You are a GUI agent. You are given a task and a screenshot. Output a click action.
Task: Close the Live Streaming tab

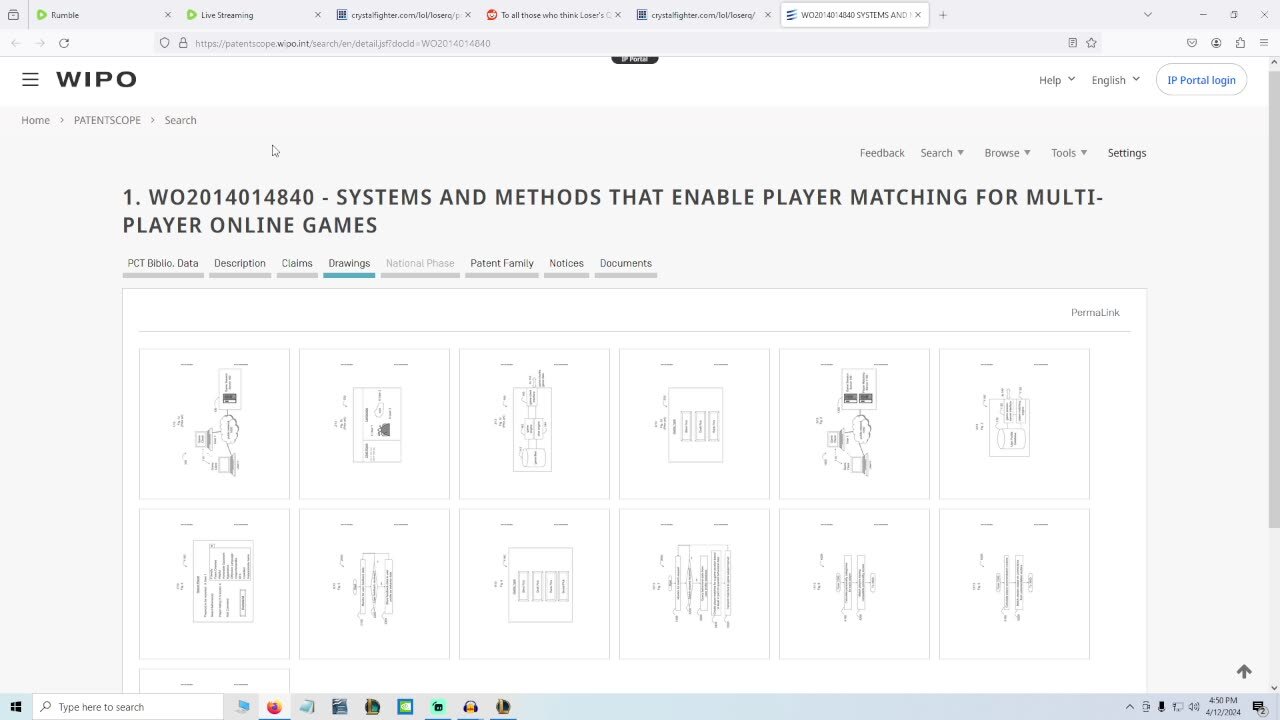tap(318, 15)
